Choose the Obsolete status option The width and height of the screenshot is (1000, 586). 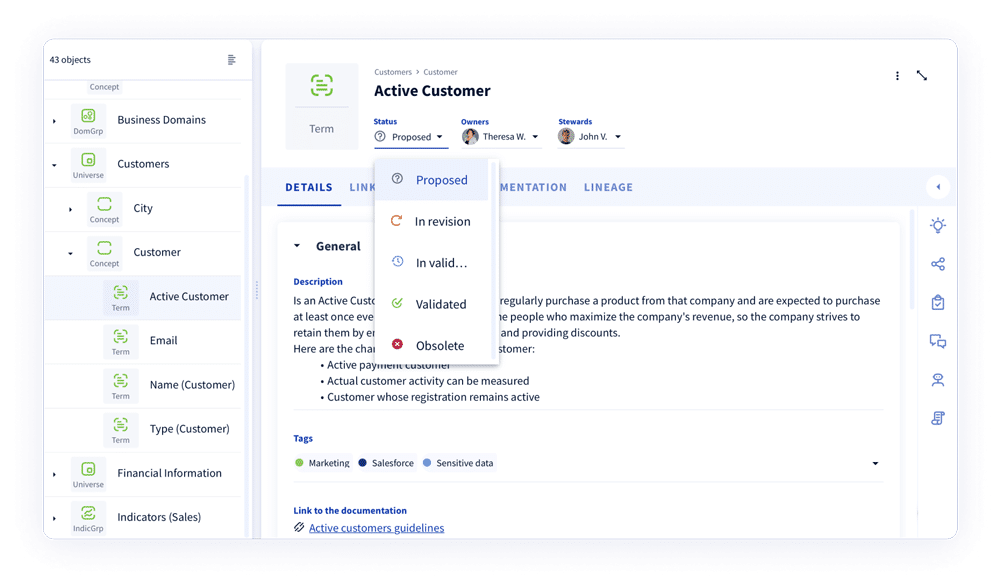(439, 346)
